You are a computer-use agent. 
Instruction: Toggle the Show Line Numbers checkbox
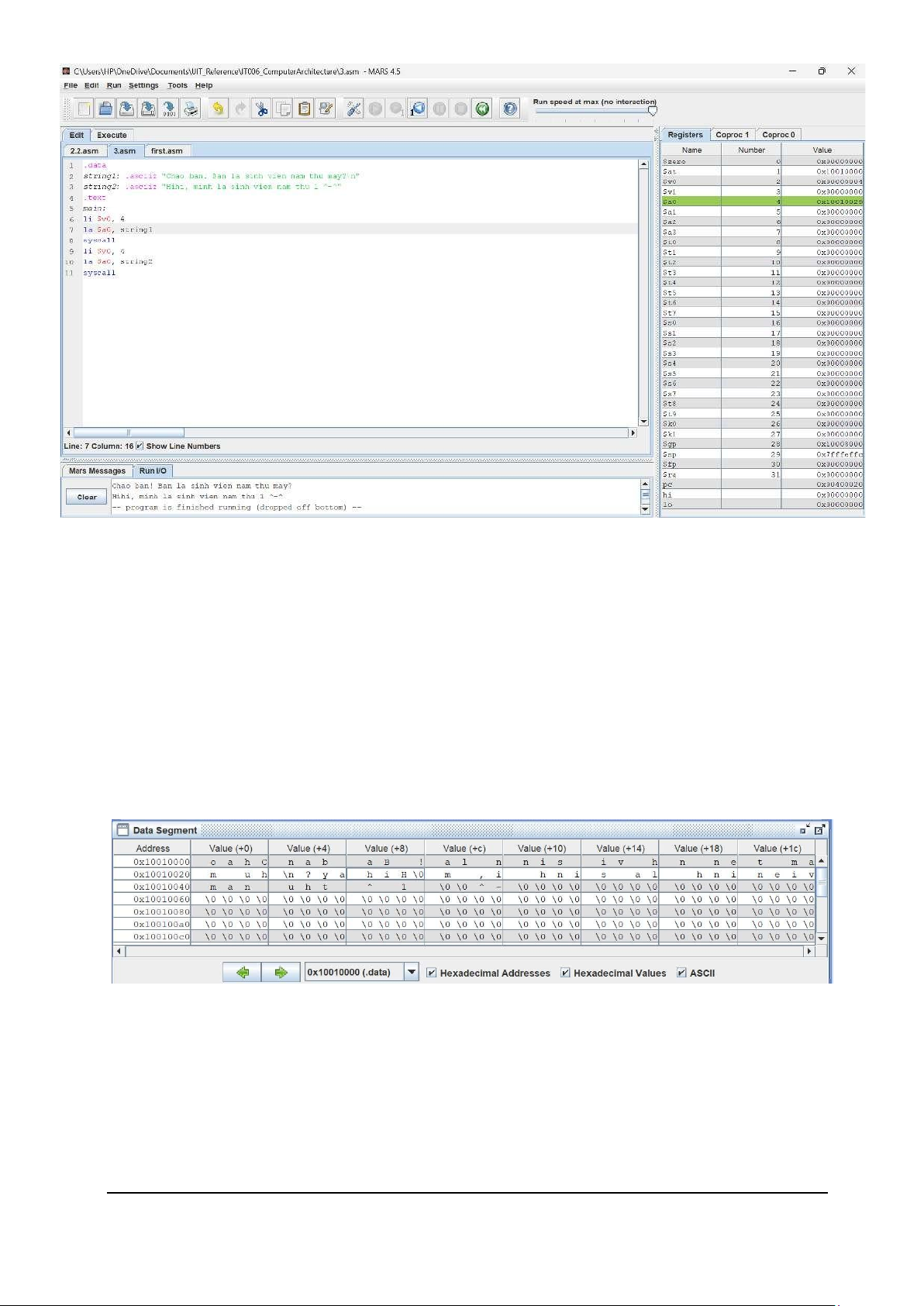click(140, 446)
